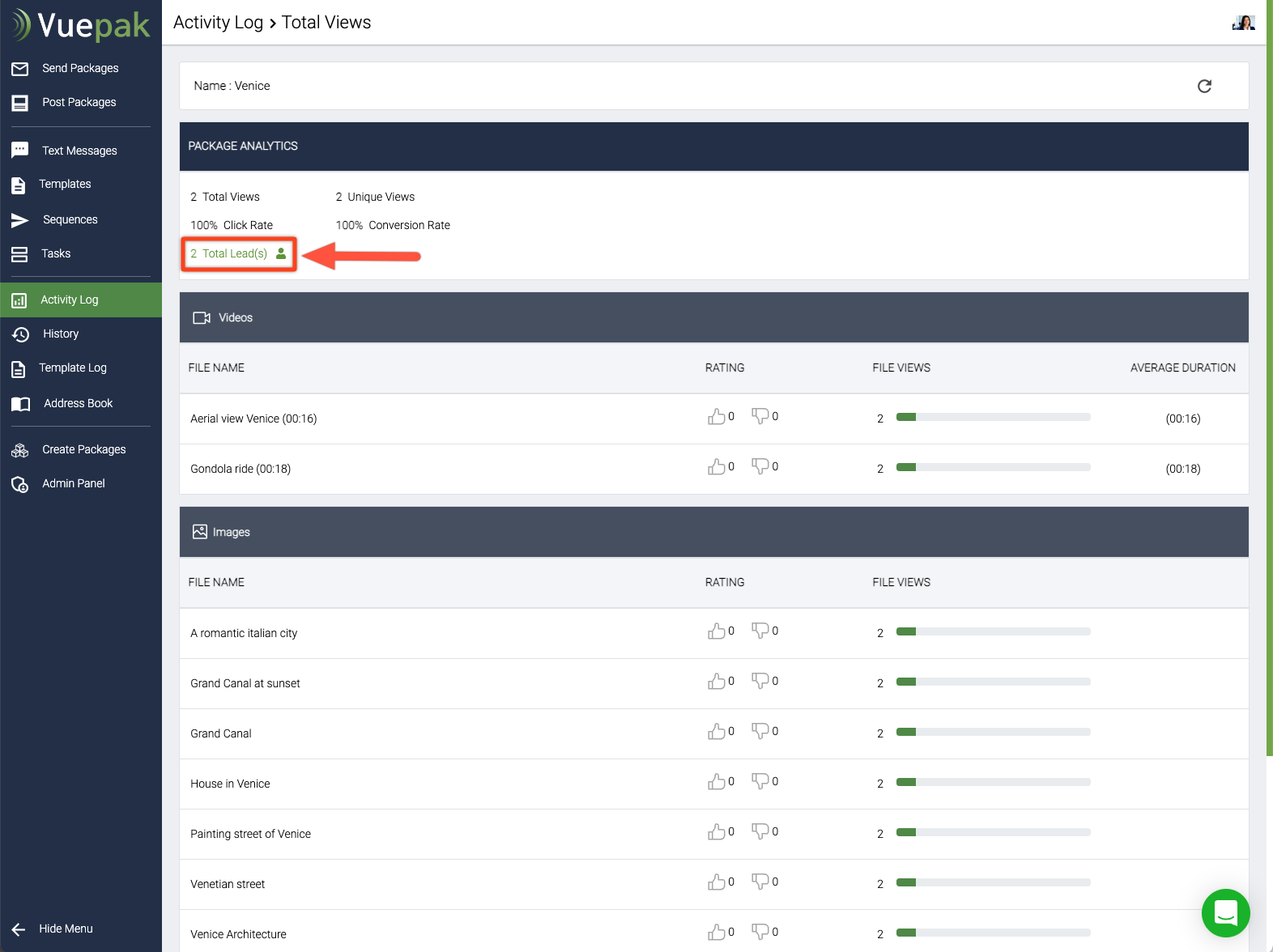Viewport: 1273px width, 952px height.
Task: Click the refresh icon beside Name Venice
Action: point(1204,87)
